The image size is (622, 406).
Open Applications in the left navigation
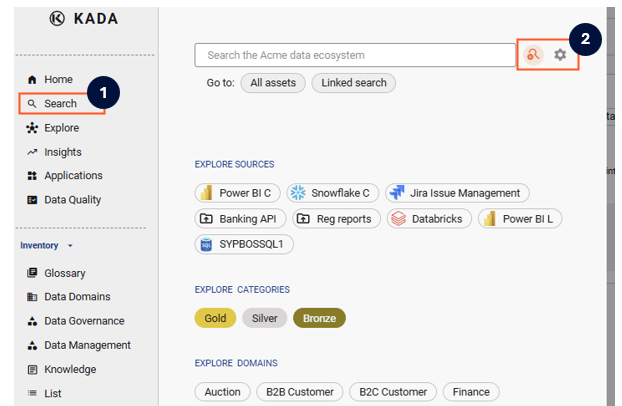[72, 175]
